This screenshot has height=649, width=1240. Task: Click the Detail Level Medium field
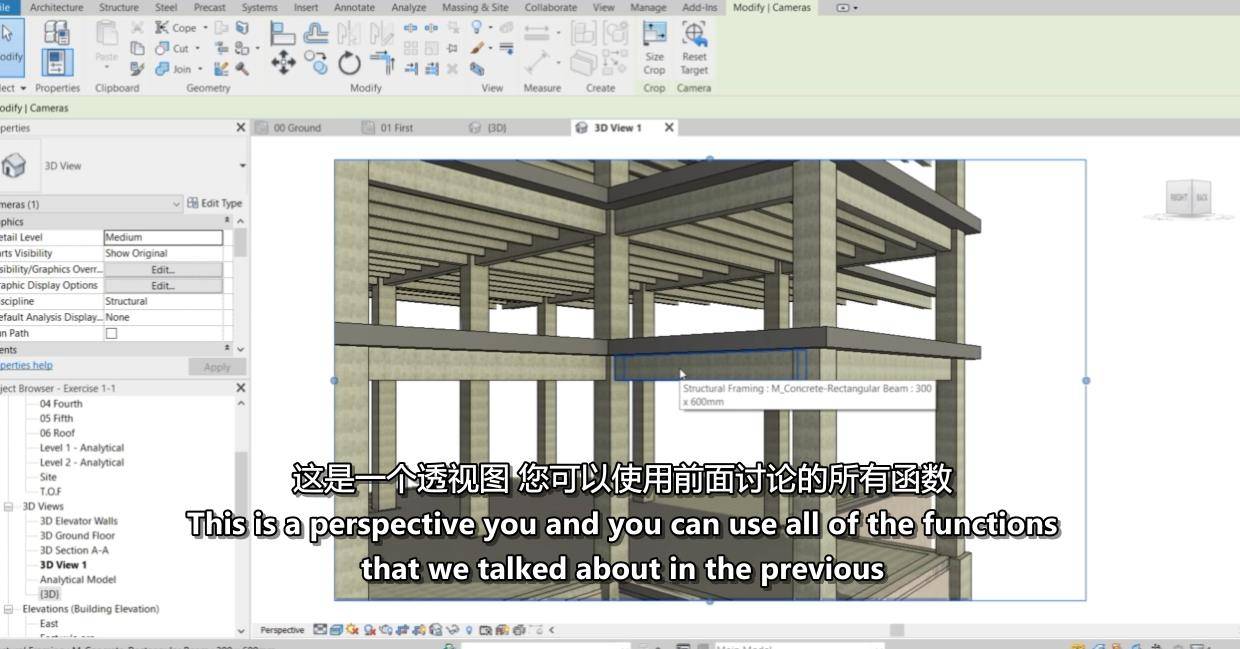163,237
